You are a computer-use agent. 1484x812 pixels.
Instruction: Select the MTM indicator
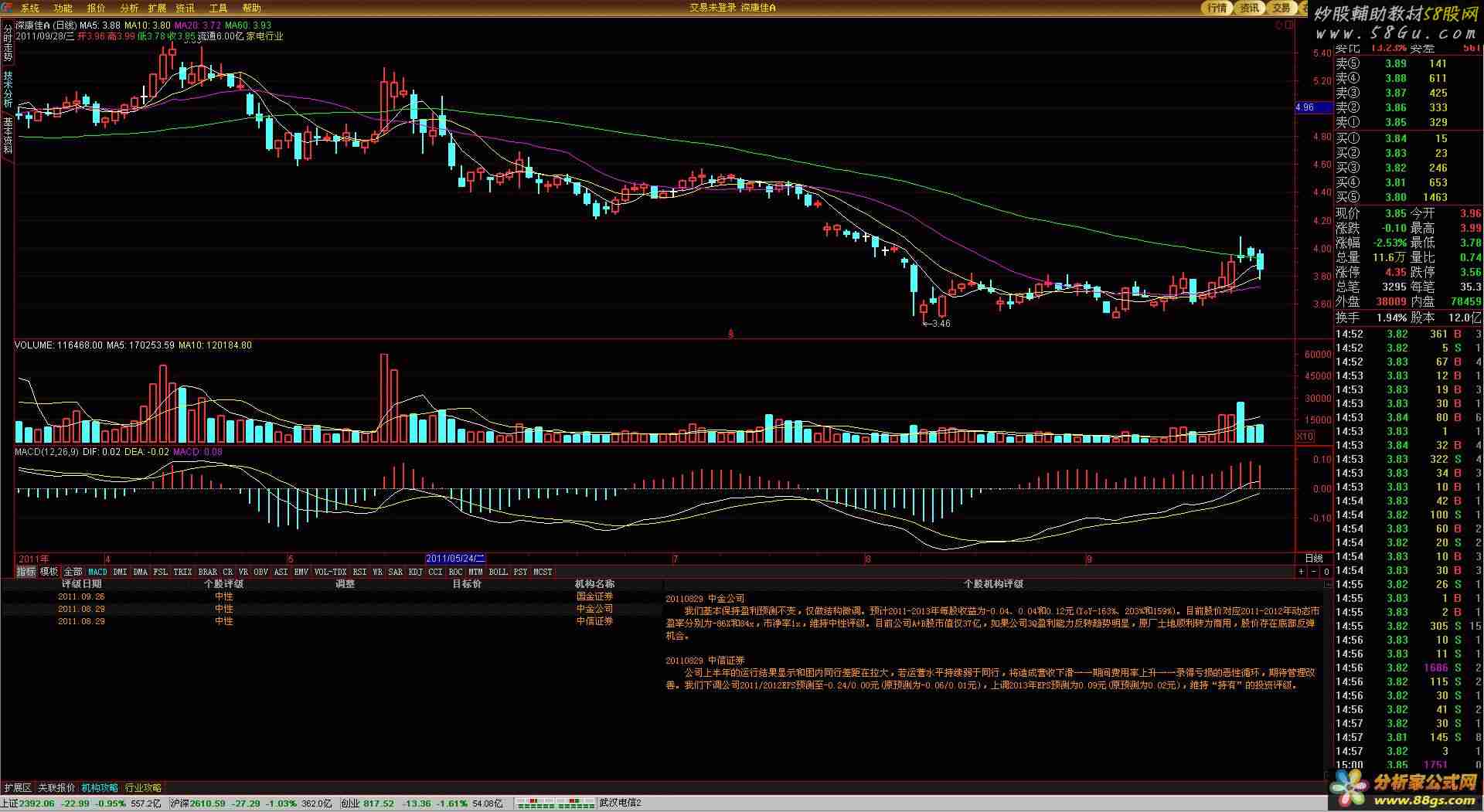[x=475, y=572]
